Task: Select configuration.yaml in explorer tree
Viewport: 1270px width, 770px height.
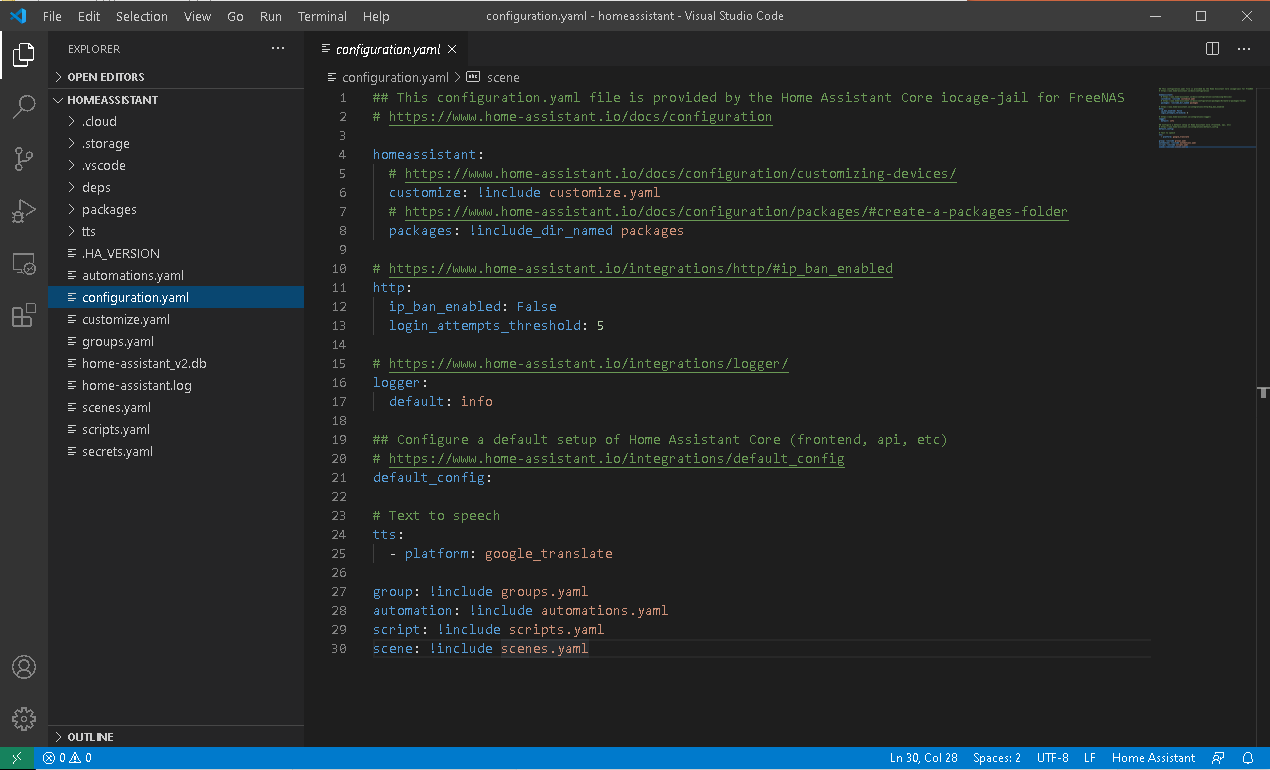Action: pos(176,297)
